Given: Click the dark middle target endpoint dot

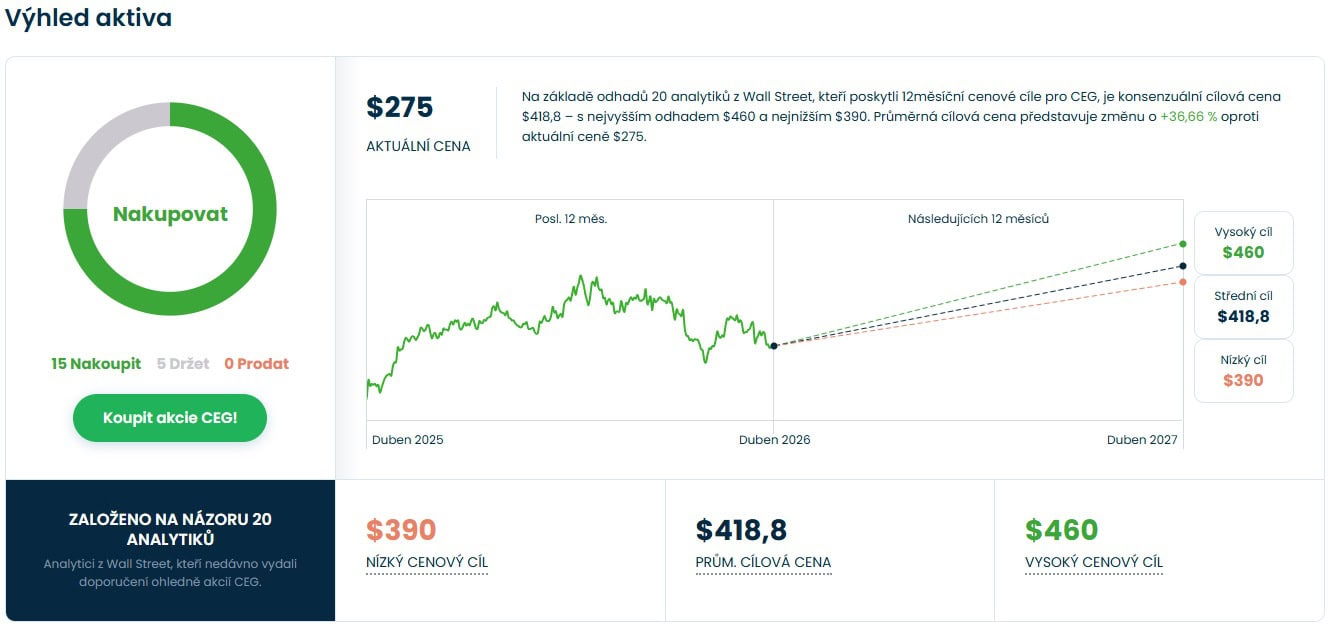Looking at the screenshot, I should pos(1183,266).
